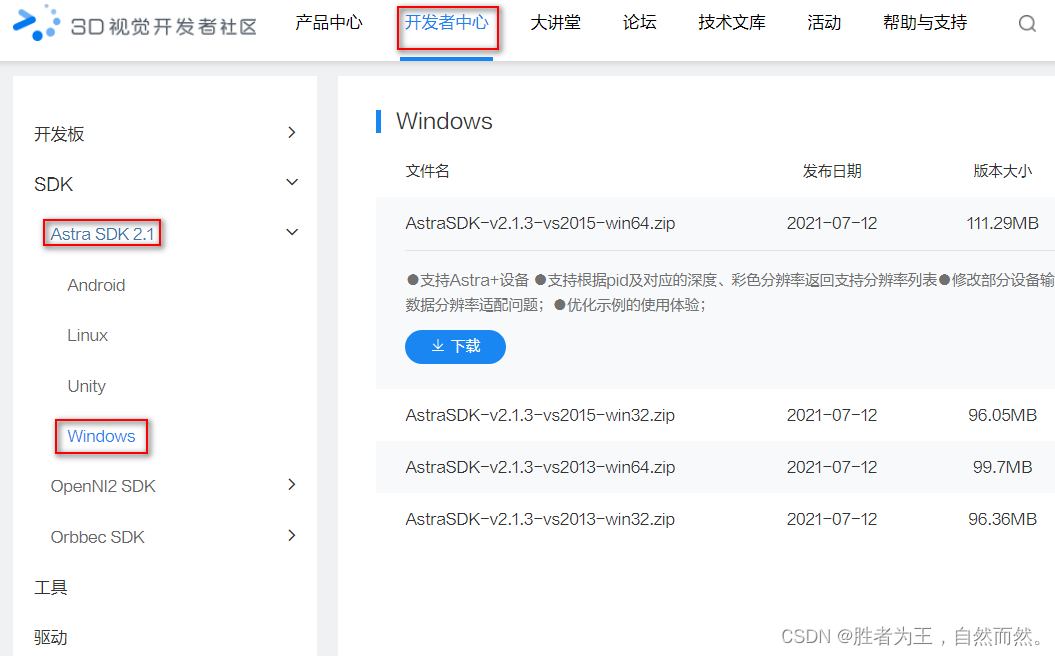Screen dimensions: 1055x656
Task: Click the 版本大小 column header
Action: (1003, 171)
